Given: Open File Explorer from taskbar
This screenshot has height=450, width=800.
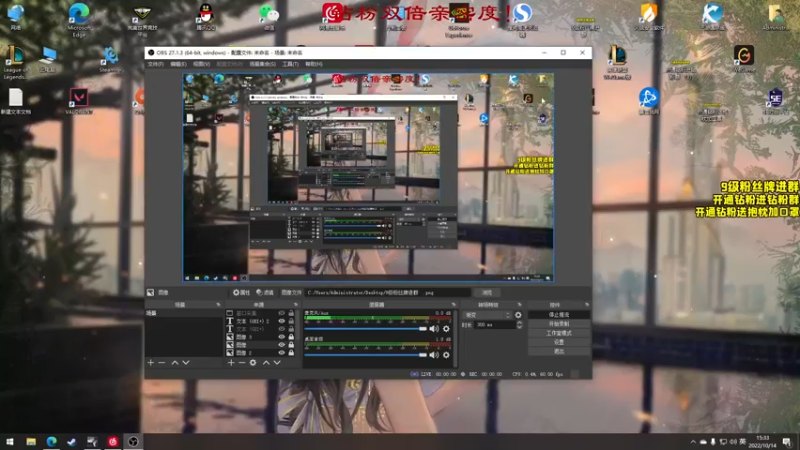Looking at the screenshot, I should click(31, 441).
